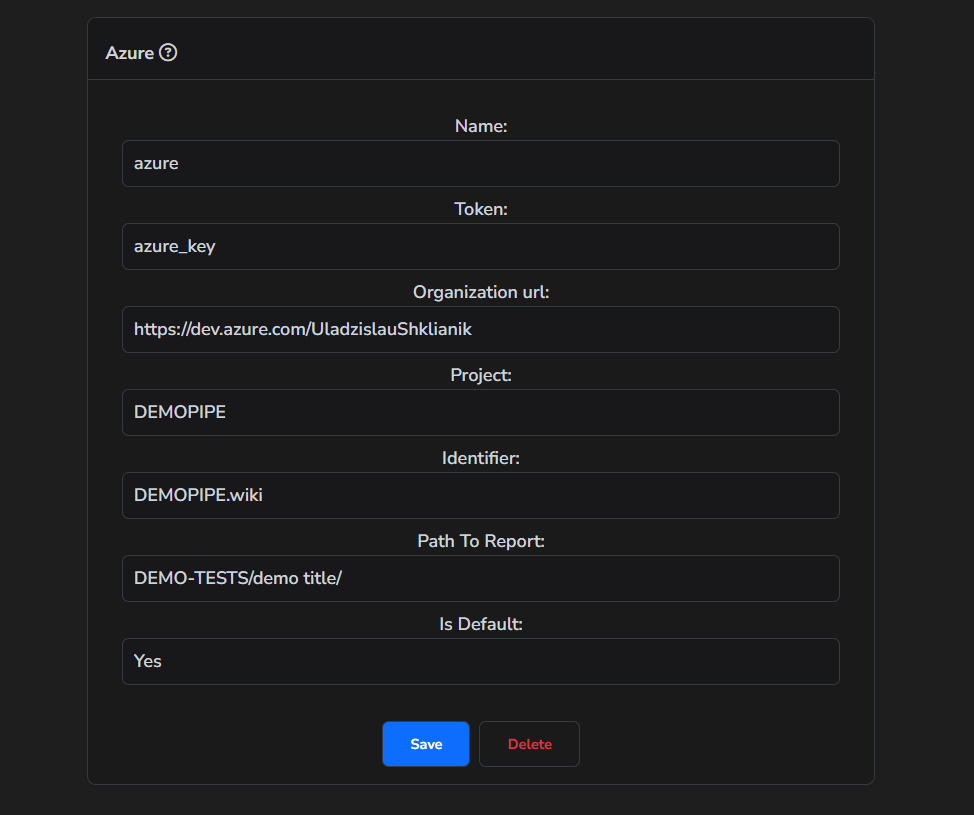The height and width of the screenshot is (815, 974).
Task: Select the Organization url input field
Action: 480,329
